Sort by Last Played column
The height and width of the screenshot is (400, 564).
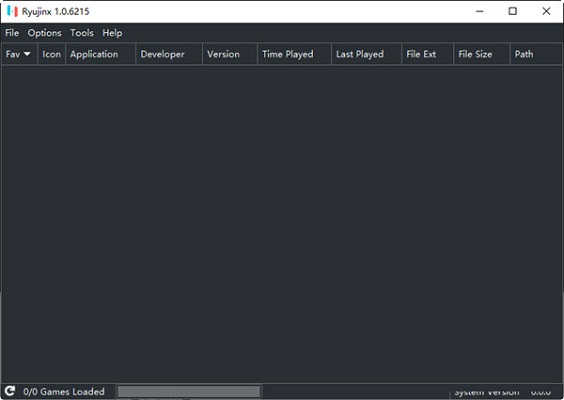tap(367, 54)
